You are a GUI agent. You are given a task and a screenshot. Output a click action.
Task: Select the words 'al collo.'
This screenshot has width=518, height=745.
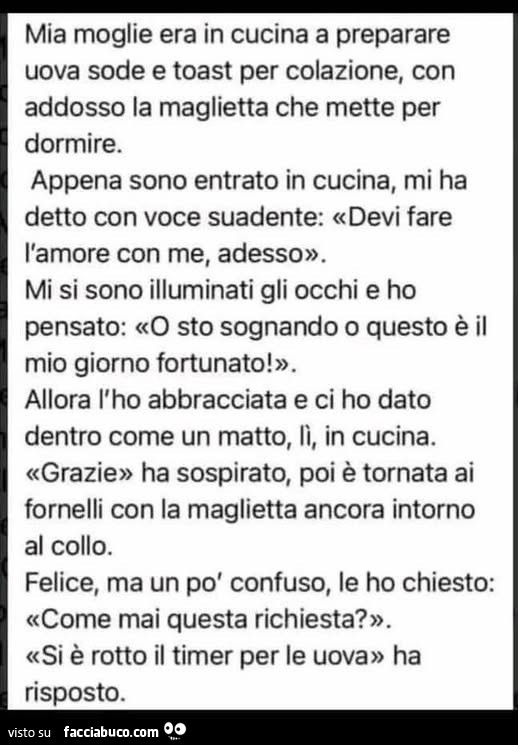(69, 546)
